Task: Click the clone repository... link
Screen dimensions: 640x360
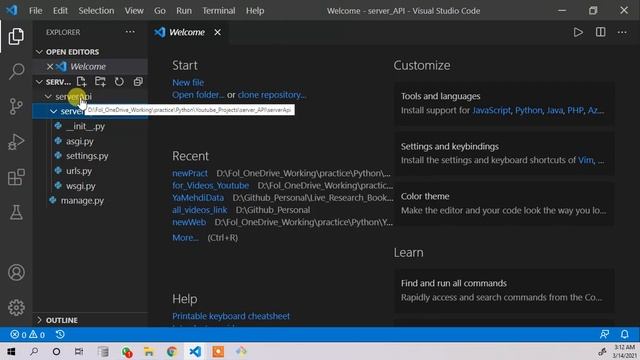Action: click(x=272, y=95)
